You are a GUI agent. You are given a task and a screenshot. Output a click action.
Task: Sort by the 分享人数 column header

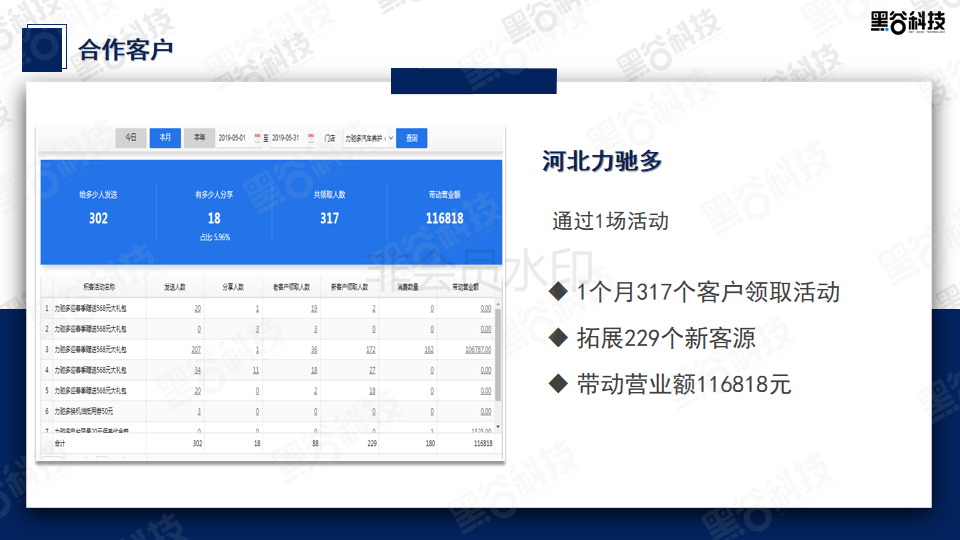point(233,287)
